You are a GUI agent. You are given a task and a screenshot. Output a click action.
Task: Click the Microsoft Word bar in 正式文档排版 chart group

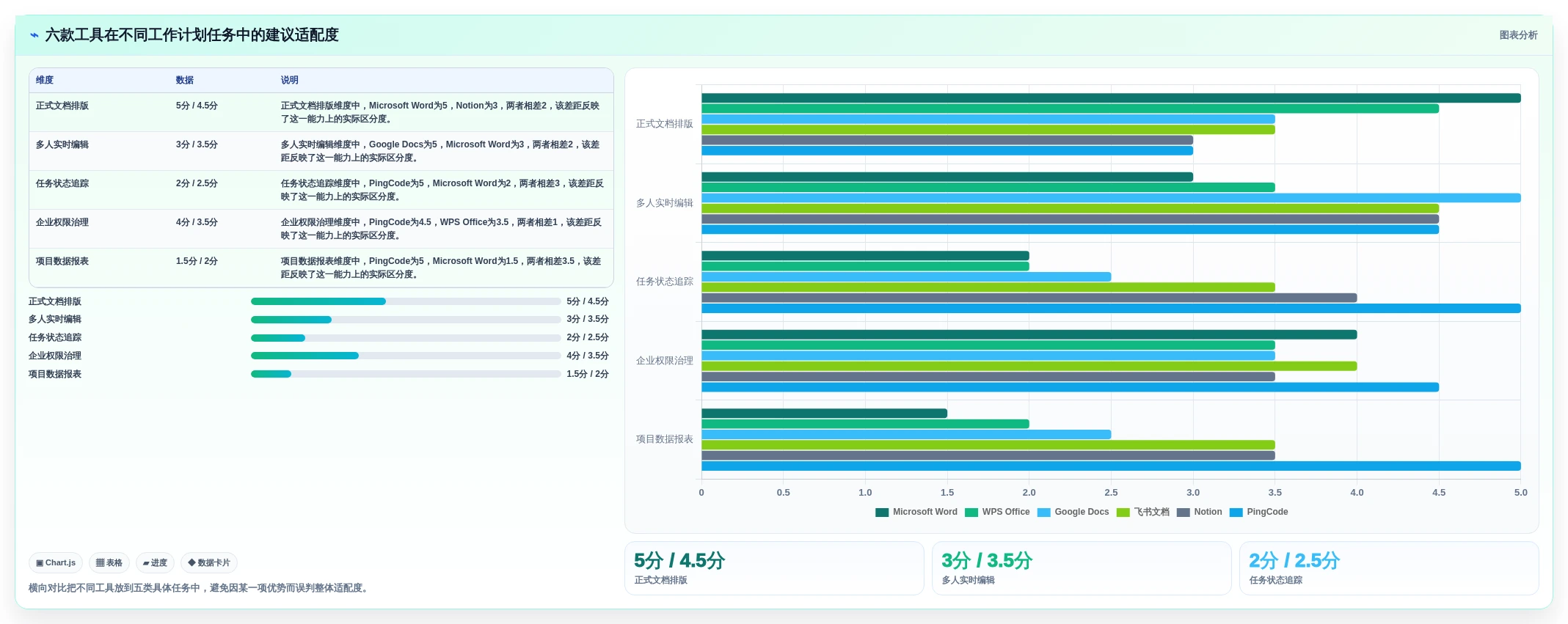[1111, 98]
